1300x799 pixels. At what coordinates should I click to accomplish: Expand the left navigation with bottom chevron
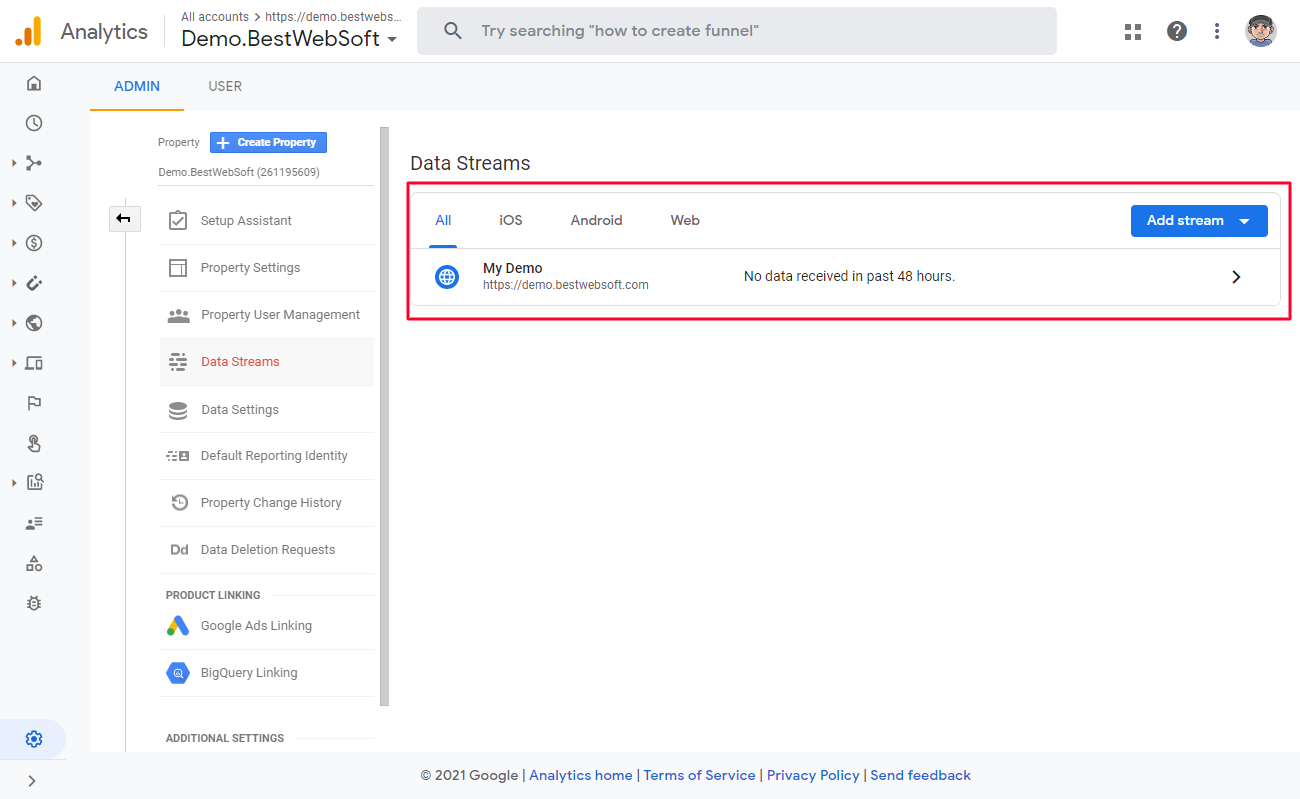click(x=32, y=781)
